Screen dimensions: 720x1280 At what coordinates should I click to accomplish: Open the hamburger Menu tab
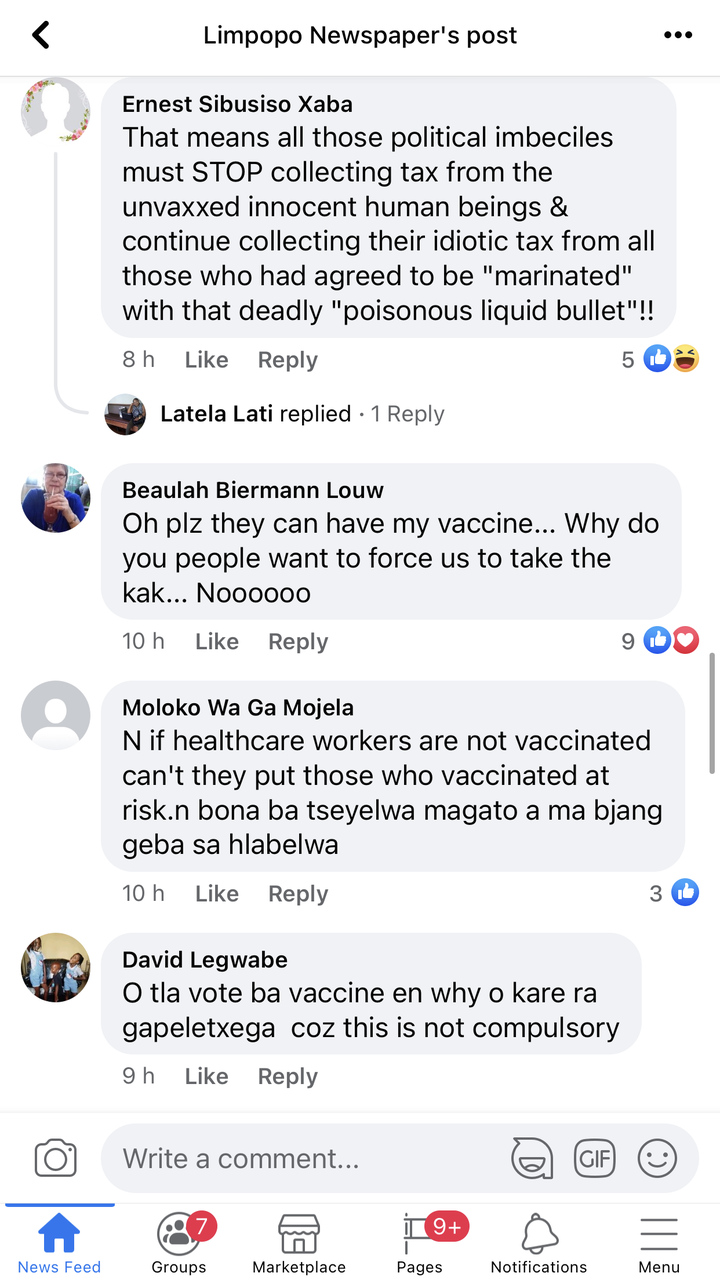click(x=659, y=1243)
